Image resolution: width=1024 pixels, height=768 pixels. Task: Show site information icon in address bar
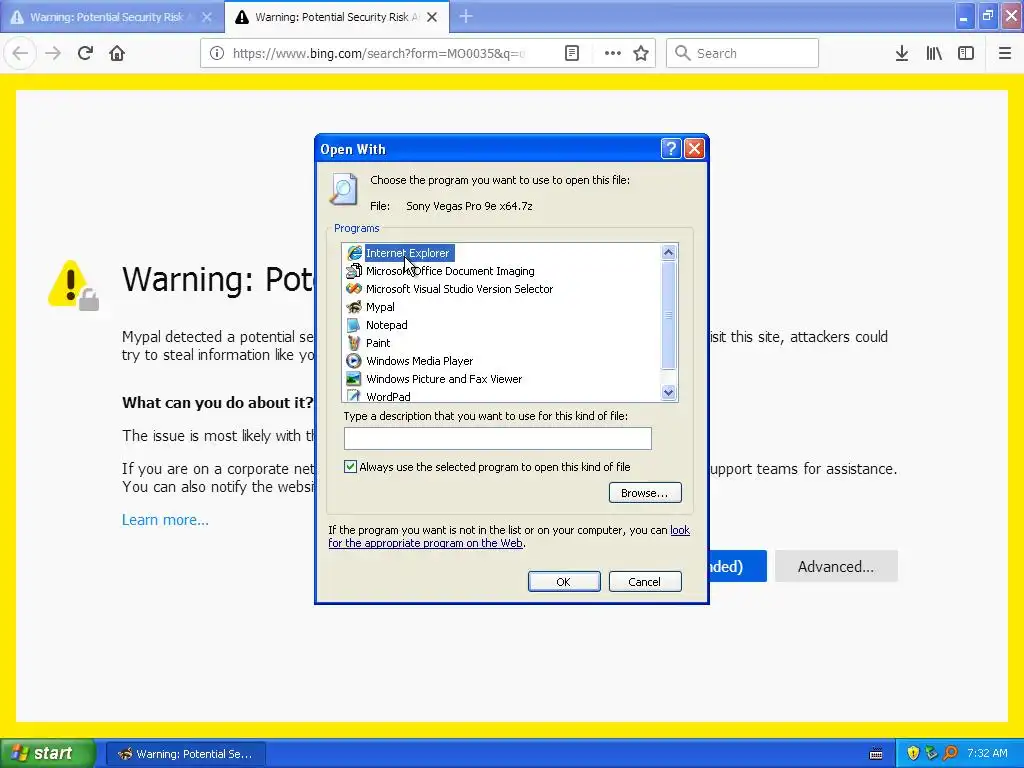pos(217,53)
